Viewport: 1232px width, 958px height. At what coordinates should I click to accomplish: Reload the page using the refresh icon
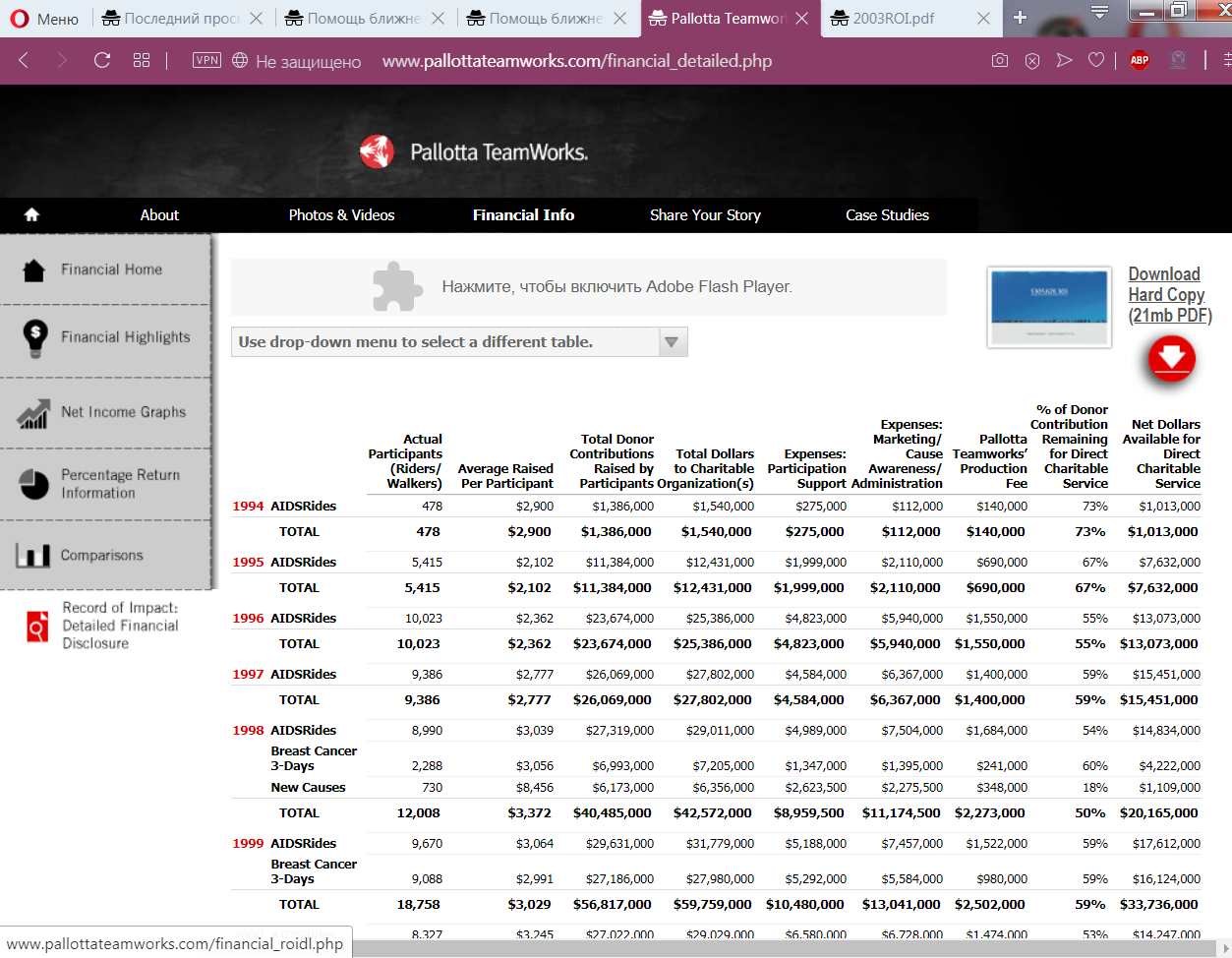click(x=102, y=61)
